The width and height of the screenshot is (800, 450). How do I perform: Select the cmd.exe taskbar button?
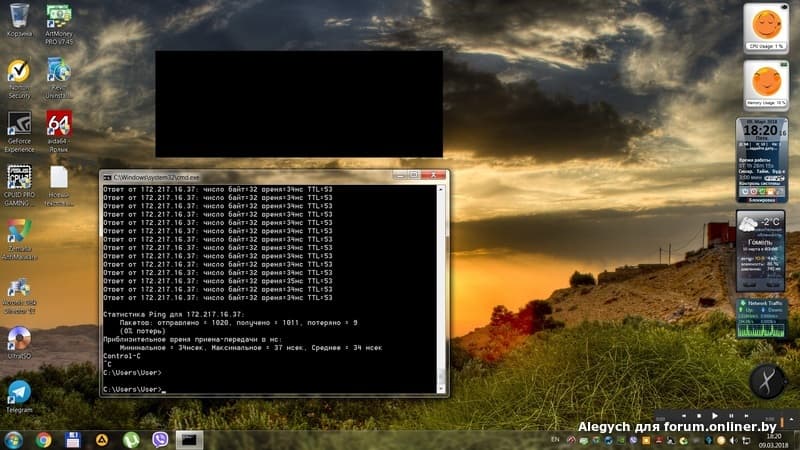click(188, 439)
